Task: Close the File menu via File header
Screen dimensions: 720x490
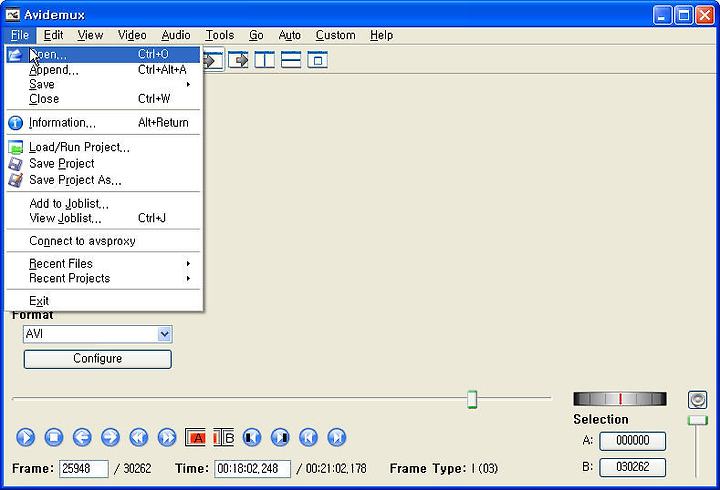Action: coord(20,35)
